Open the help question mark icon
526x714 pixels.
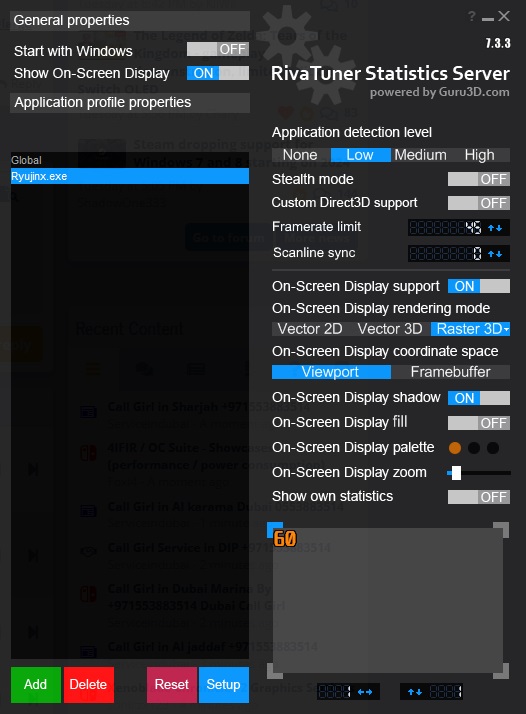pos(472,16)
